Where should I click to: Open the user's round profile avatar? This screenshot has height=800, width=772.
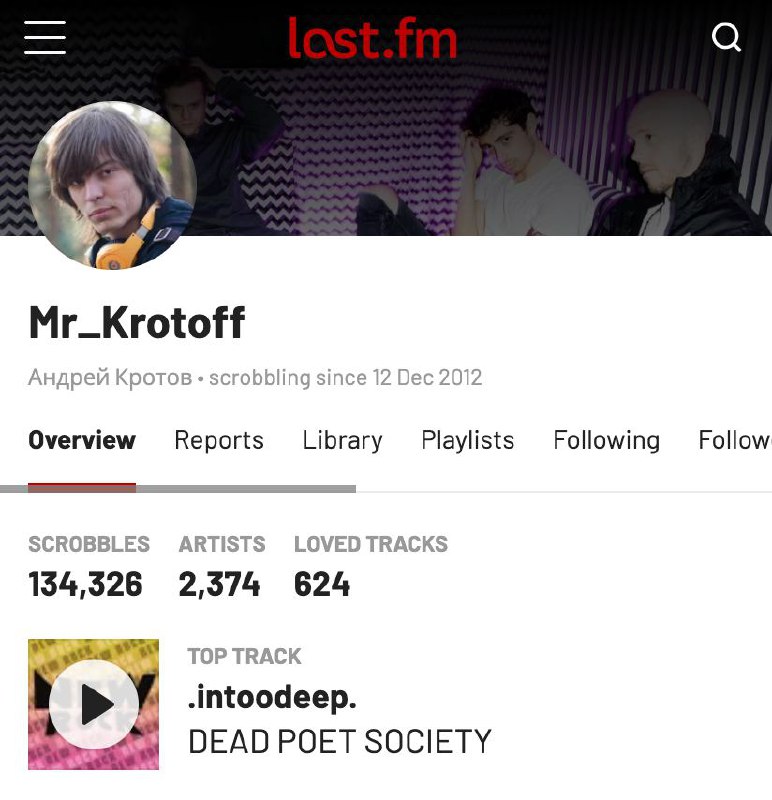pos(112,185)
